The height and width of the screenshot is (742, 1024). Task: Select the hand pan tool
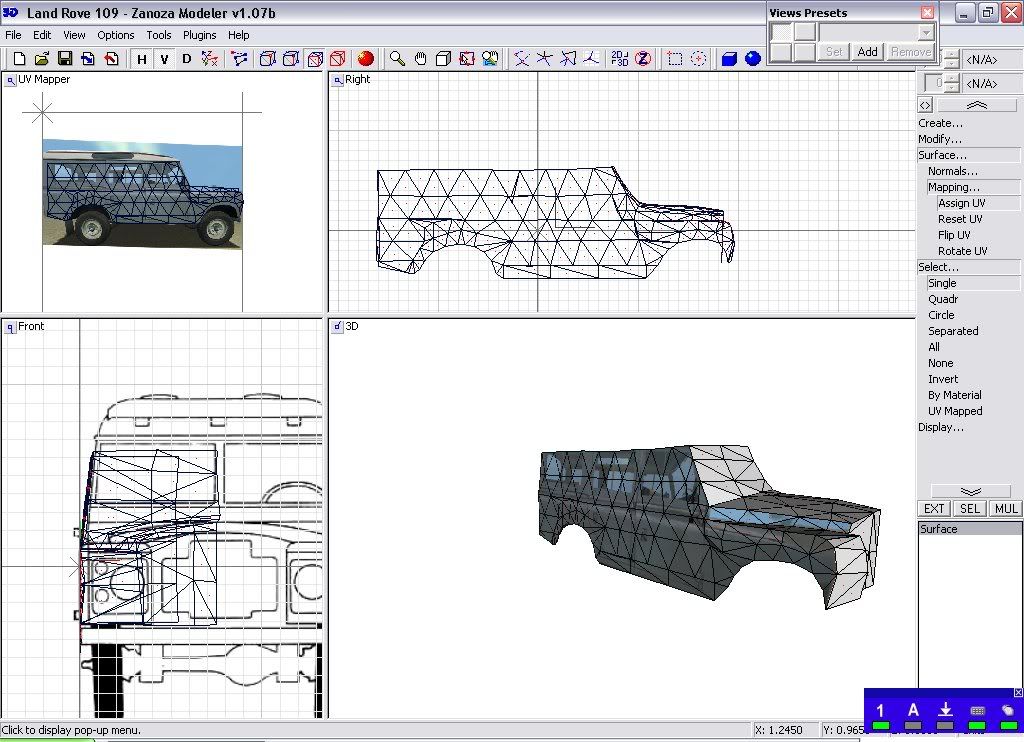[x=420, y=59]
